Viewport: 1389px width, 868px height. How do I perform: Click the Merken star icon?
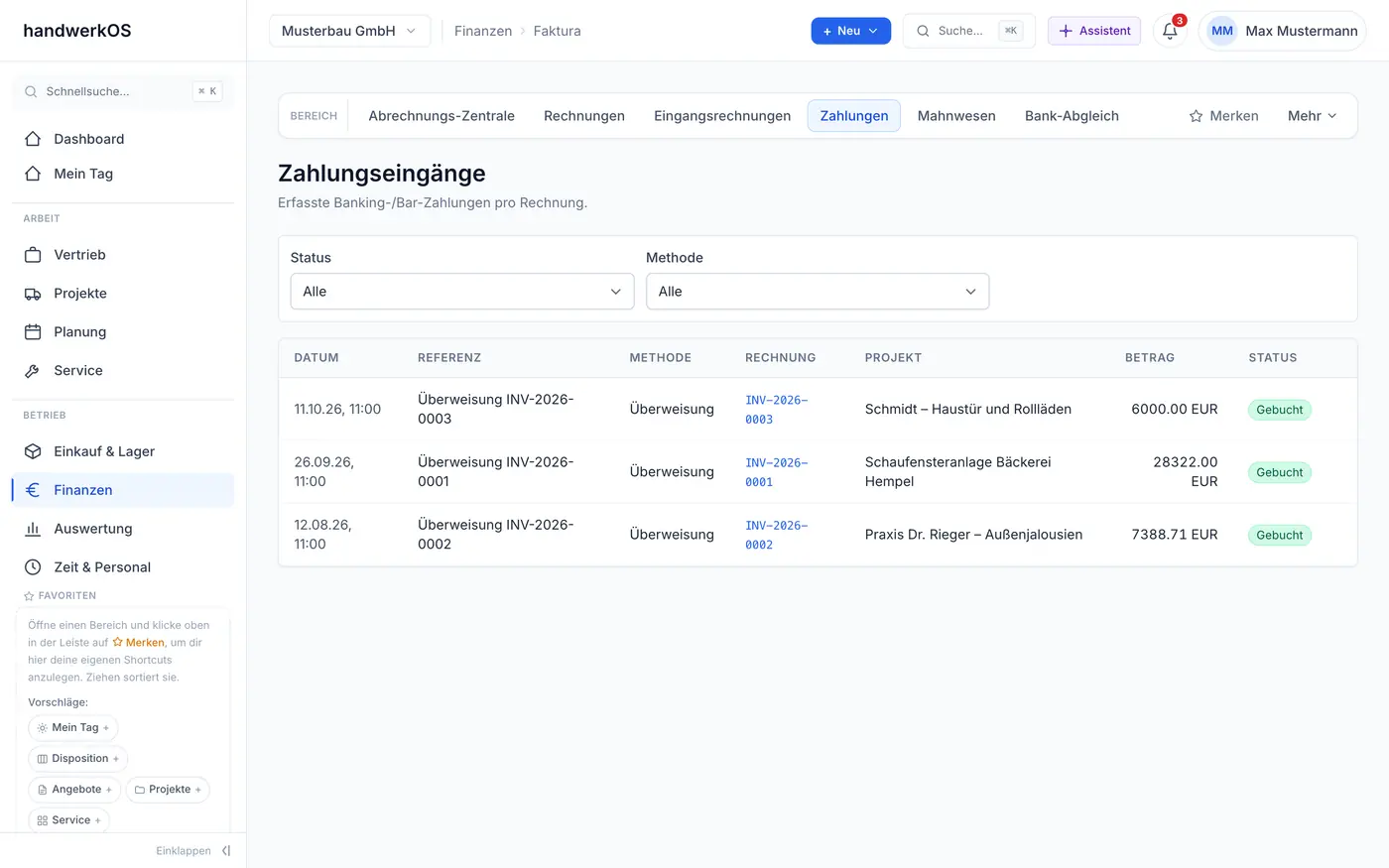point(1196,116)
